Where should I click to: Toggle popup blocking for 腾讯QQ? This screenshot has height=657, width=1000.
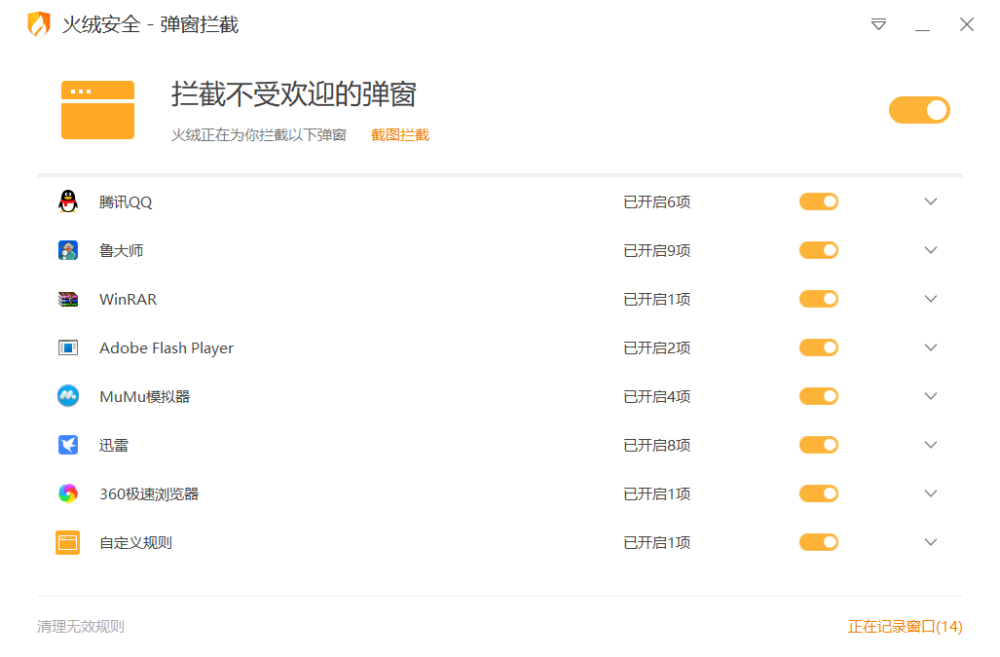coord(819,202)
